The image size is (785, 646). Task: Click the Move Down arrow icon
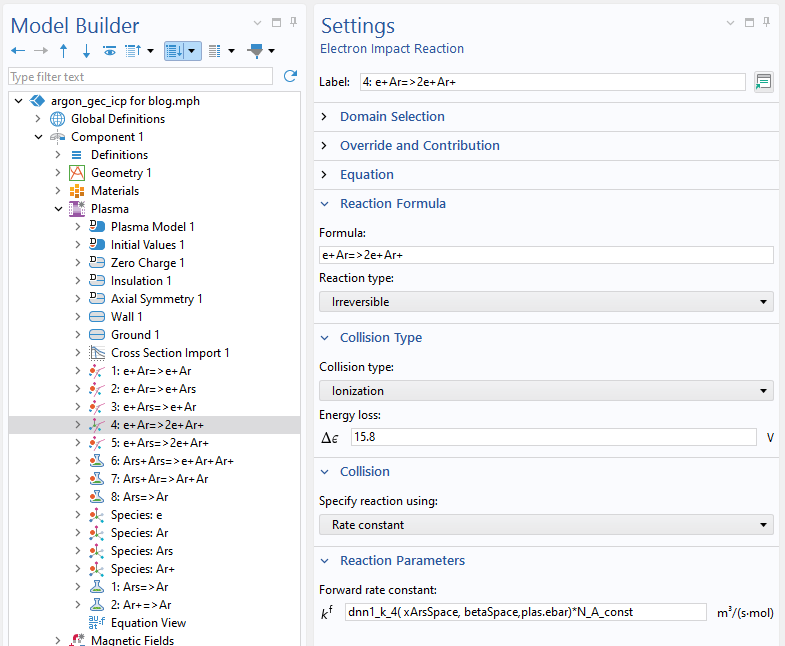[x=86, y=50]
